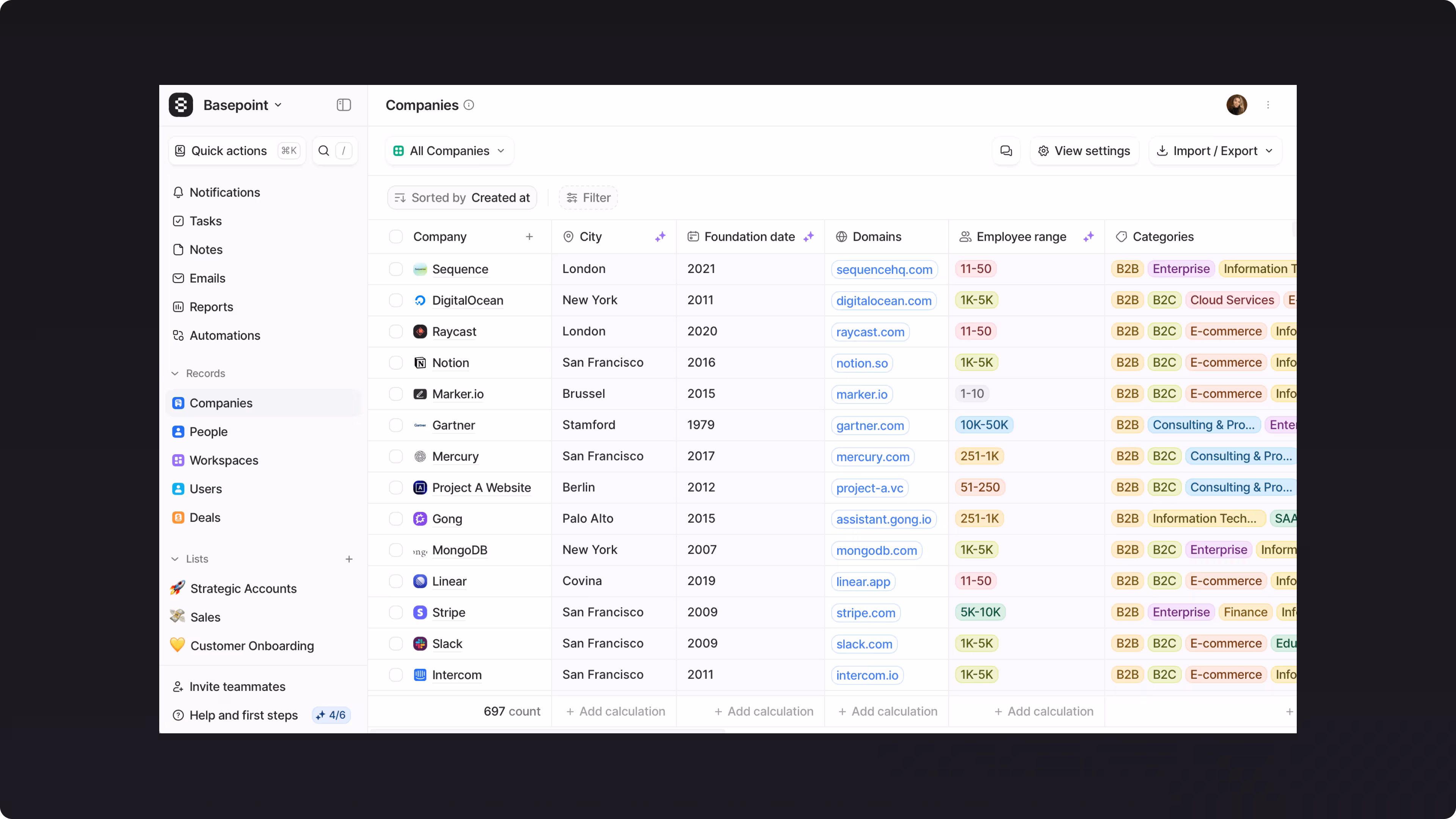The height and width of the screenshot is (819, 1456).
Task: Click the Basepoint logo icon
Action: click(181, 105)
